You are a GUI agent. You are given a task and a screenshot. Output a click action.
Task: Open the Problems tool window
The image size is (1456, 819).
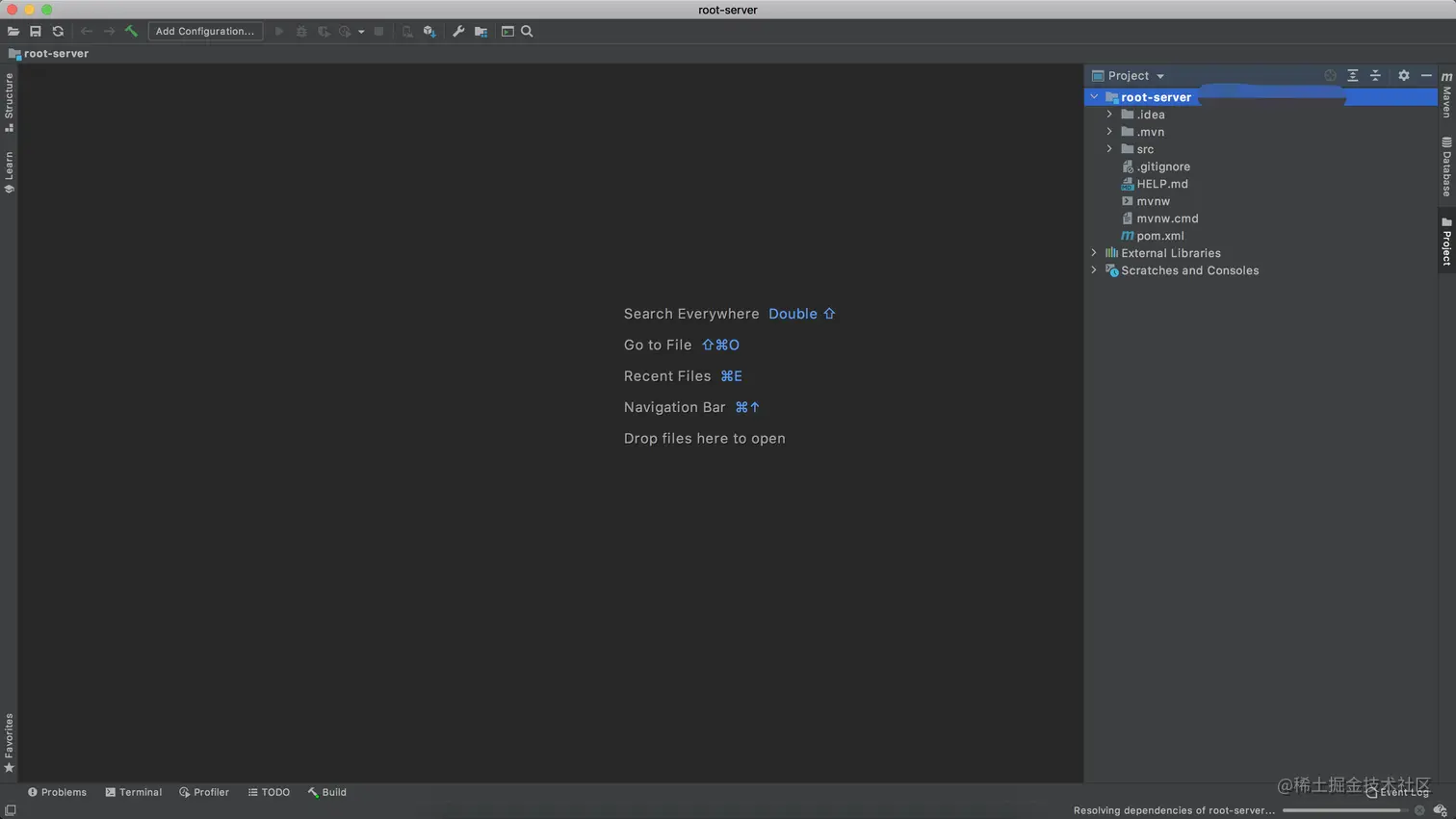[57, 792]
